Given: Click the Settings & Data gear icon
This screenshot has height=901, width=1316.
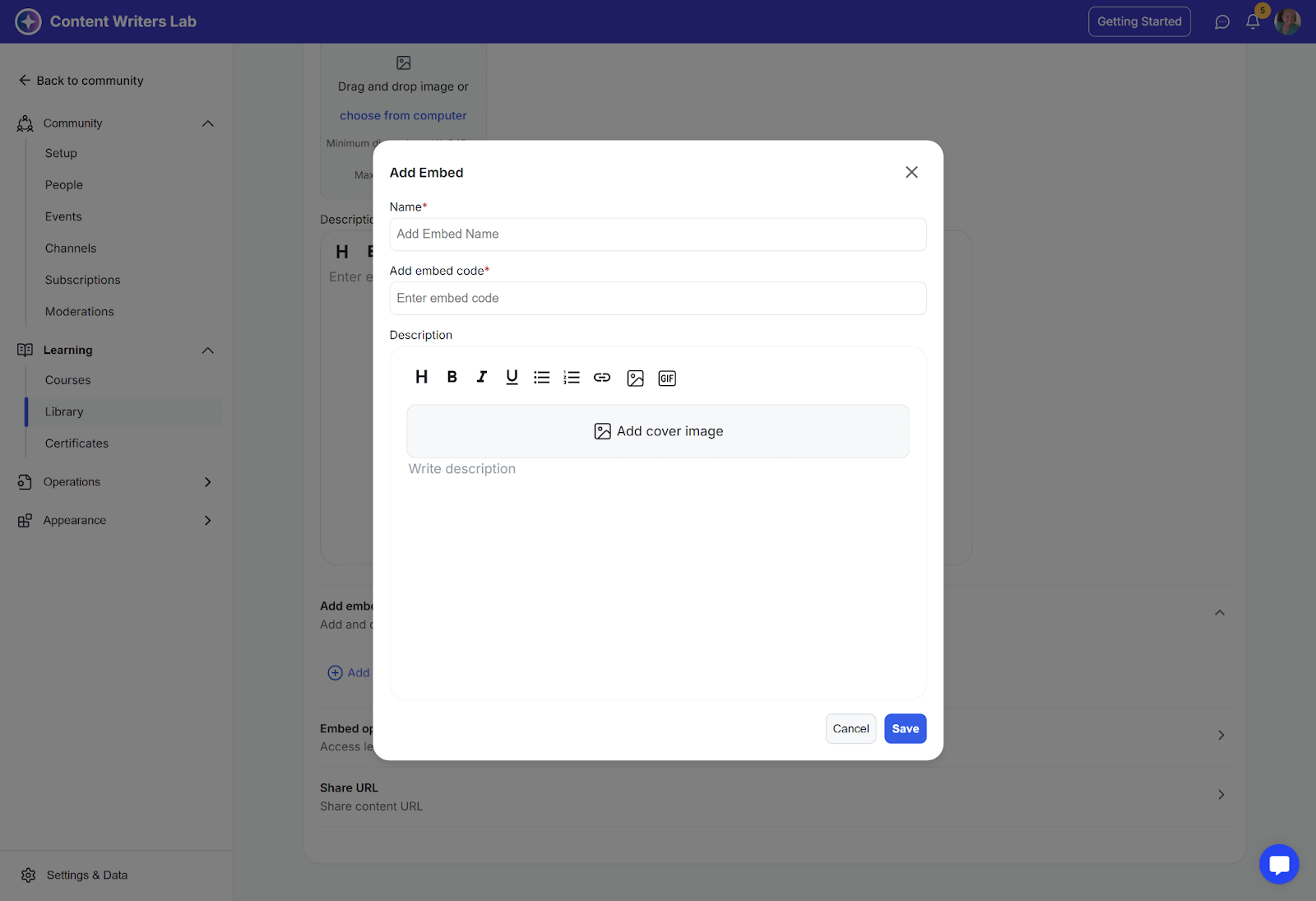Looking at the screenshot, I should click(29, 875).
